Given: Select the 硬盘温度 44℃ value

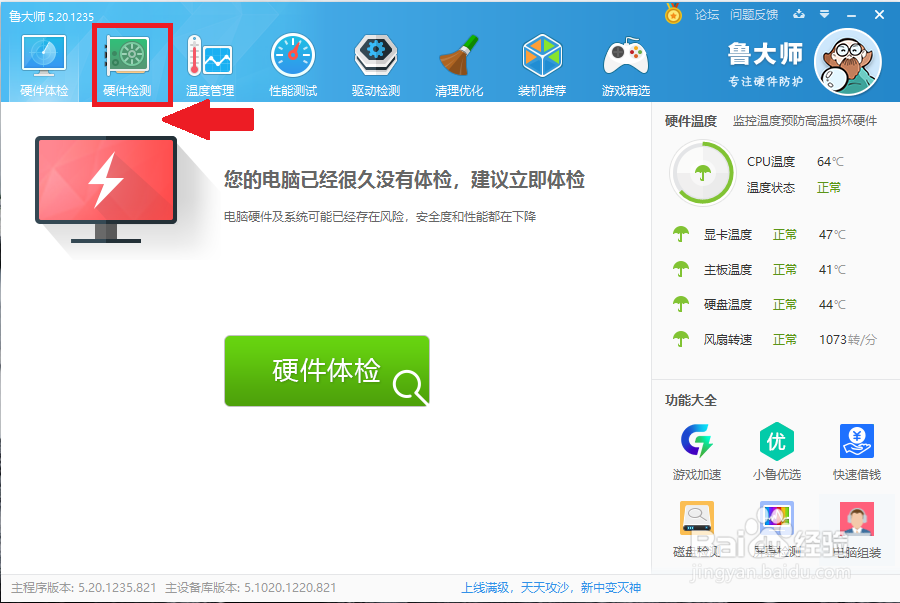Looking at the screenshot, I should (x=832, y=305).
